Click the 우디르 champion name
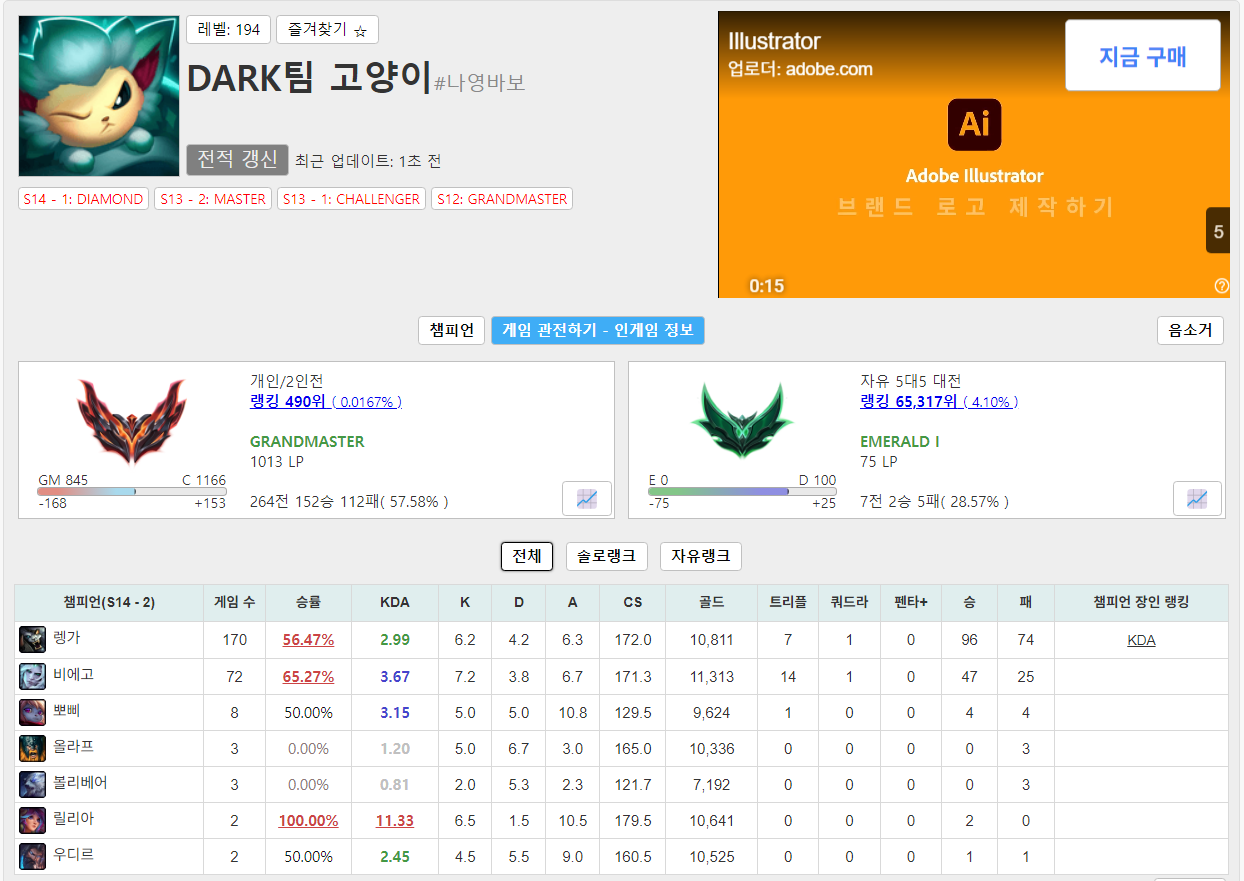The height and width of the screenshot is (881, 1244). [73, 854]
